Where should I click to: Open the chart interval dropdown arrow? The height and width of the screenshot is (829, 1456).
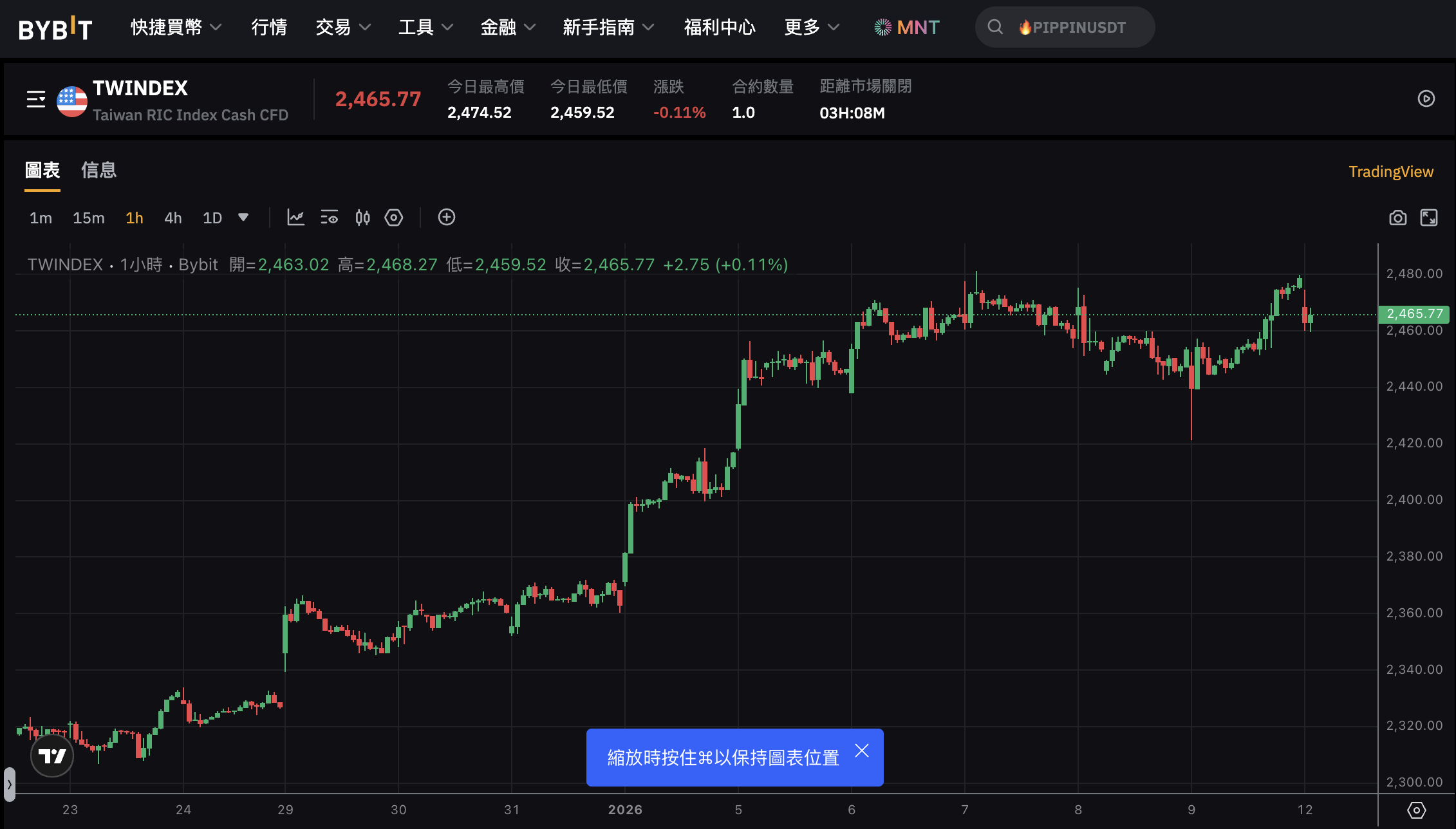(x=243, y=218)
